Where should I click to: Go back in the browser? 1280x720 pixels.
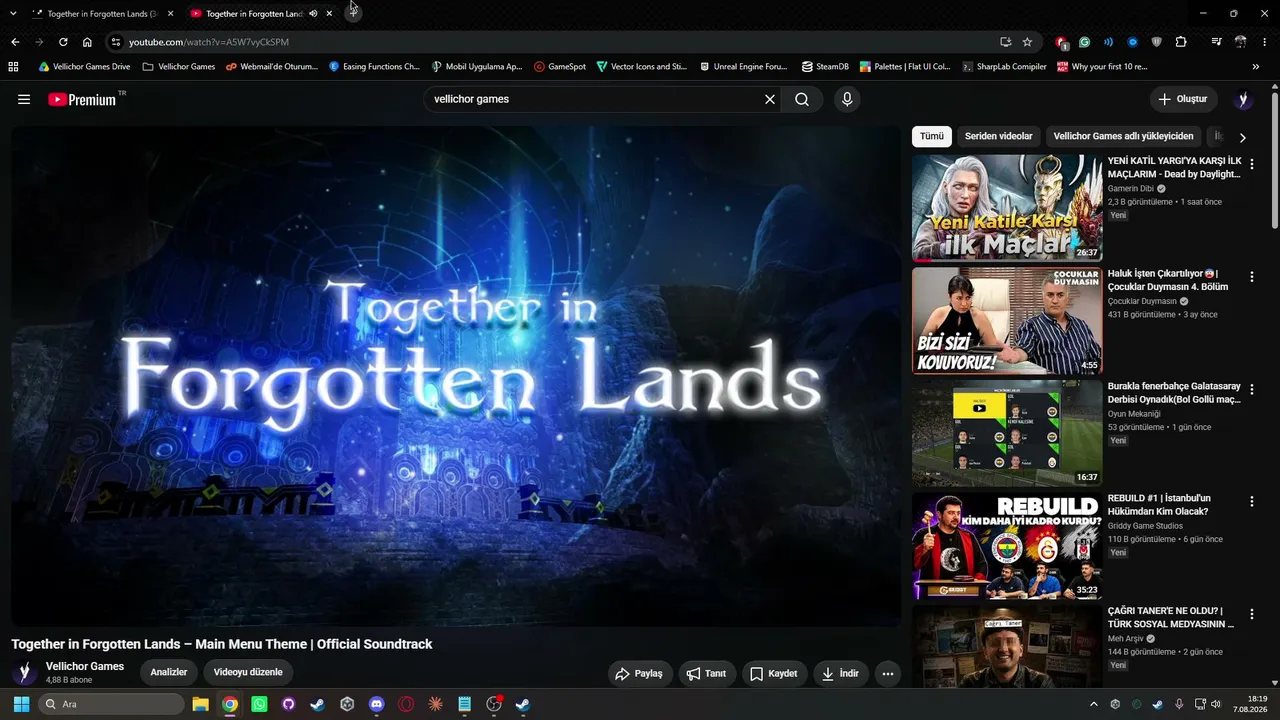point(15,42)
